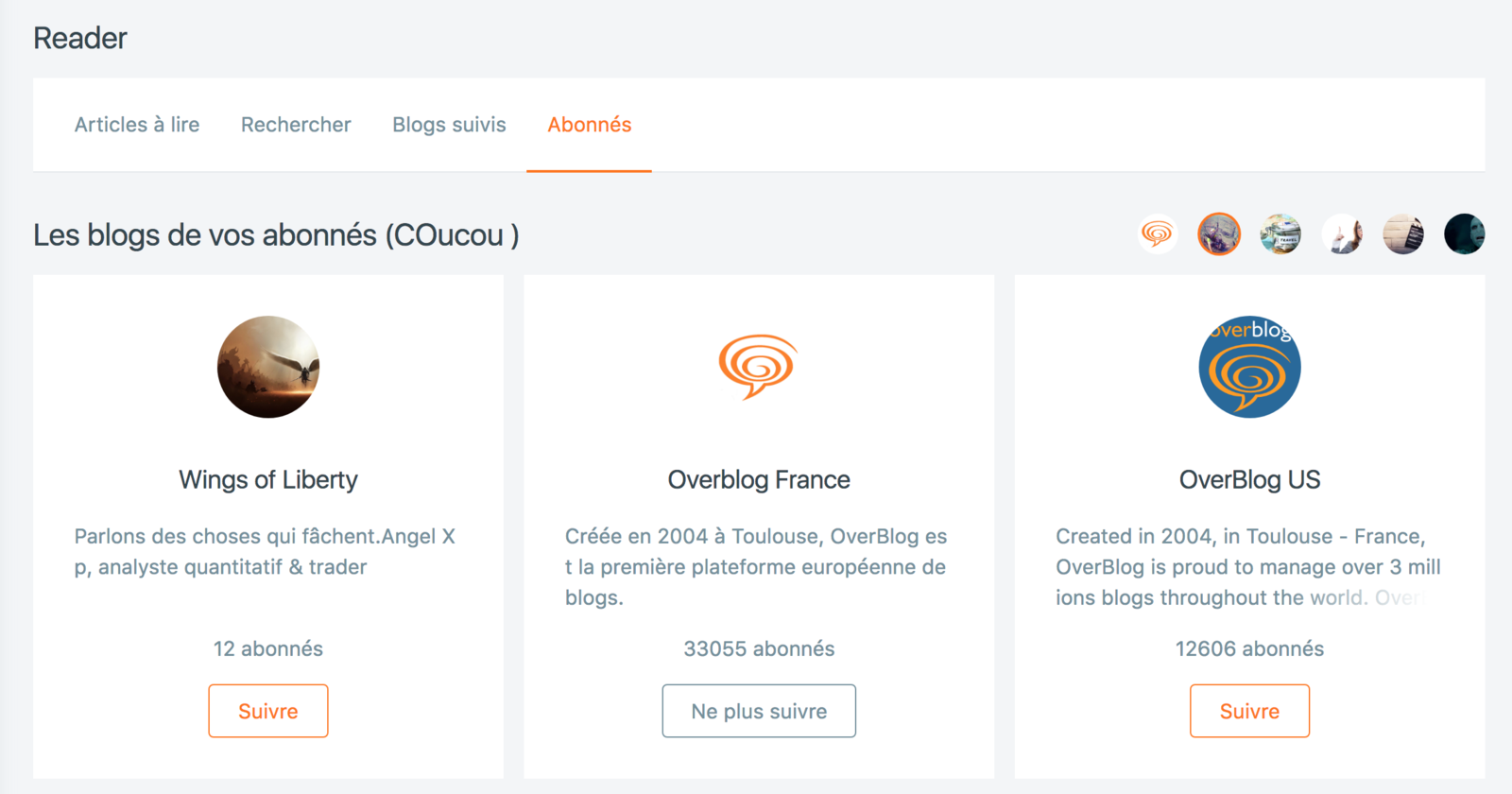Select the movie clapperboard subscriber avatar

click(1403, 234)
